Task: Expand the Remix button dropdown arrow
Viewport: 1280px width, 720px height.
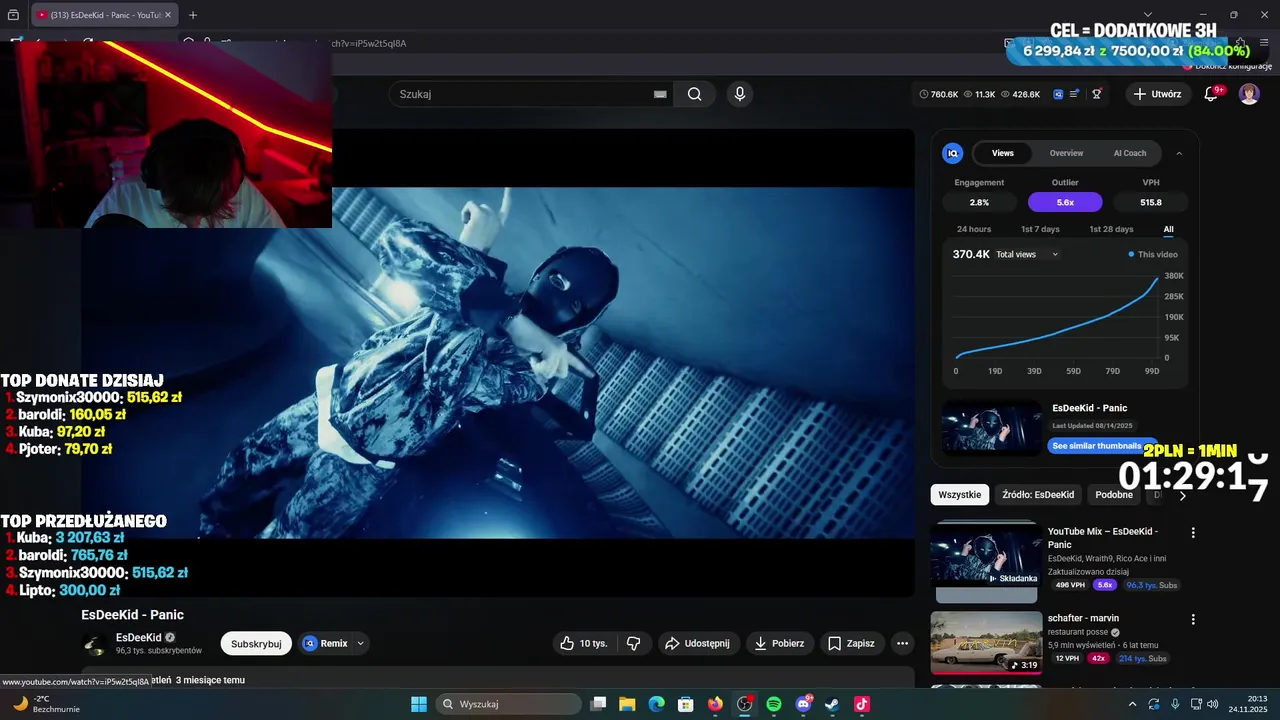Action: 360,643
